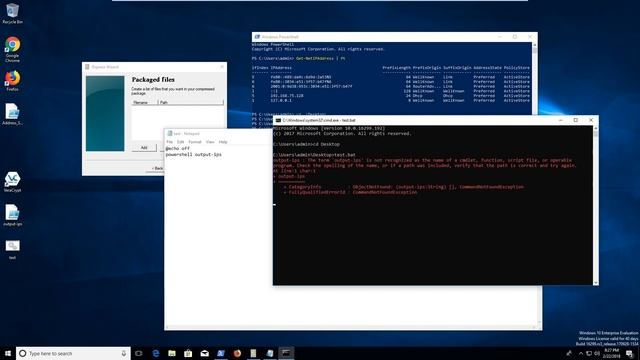
Task: Open File Explorer from the taskbar
Action: click(172, 353)
